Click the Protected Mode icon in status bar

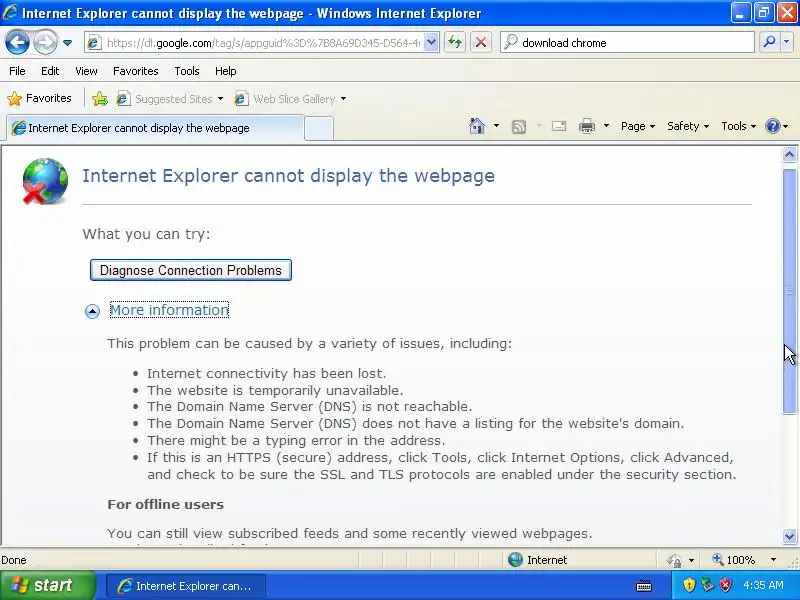click(674, 560)
